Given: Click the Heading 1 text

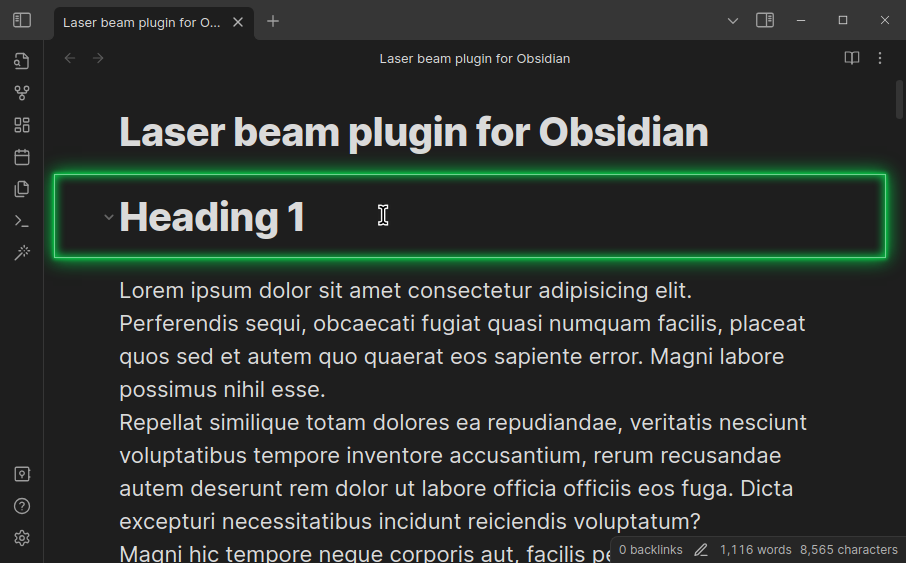Looking at the screenshot, I should pos(212,217).
